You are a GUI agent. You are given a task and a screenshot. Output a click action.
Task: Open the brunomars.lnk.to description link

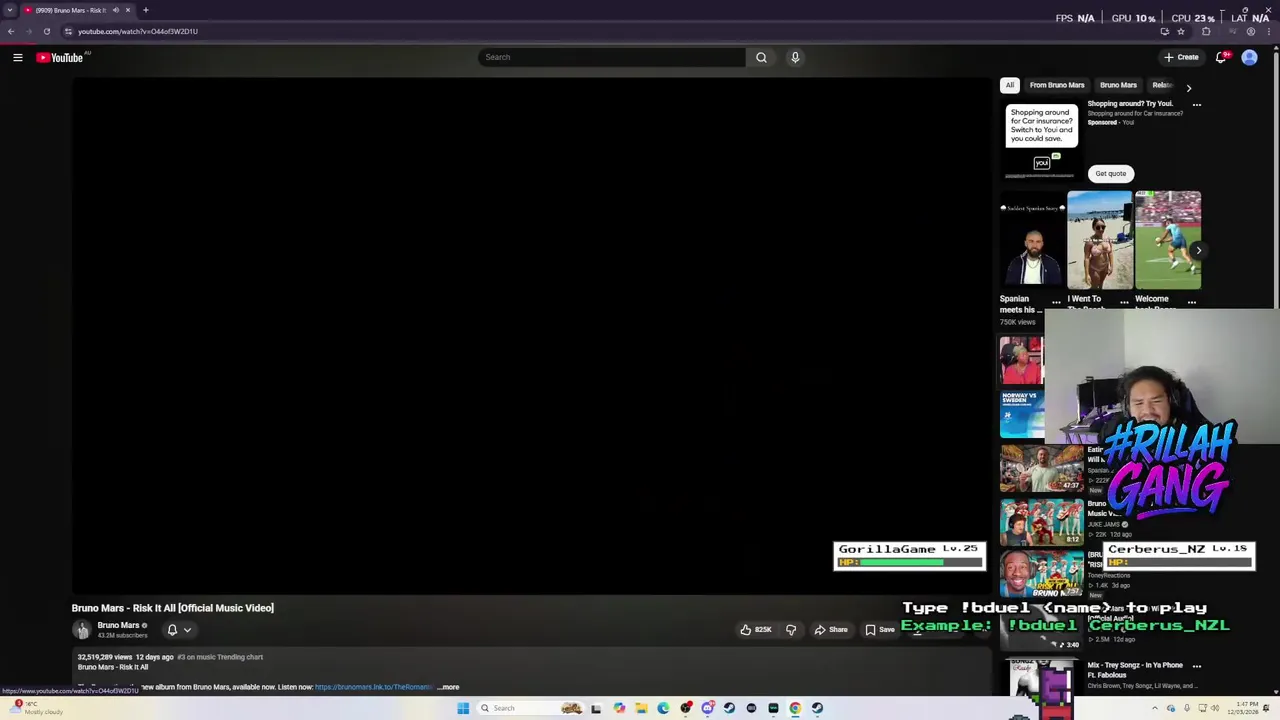[x=373, y=688]
